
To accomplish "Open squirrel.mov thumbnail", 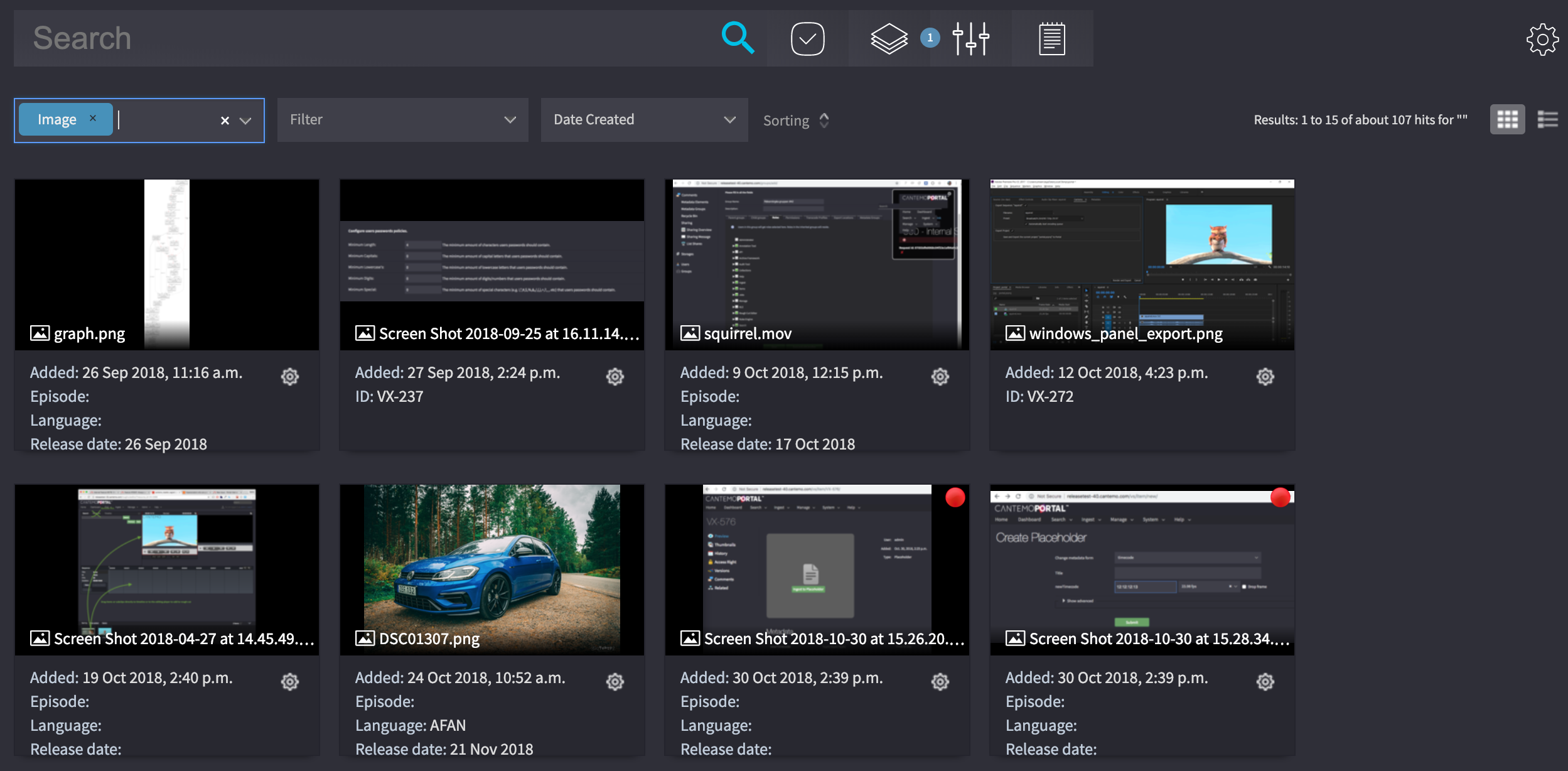I will (x=817, y=264).
